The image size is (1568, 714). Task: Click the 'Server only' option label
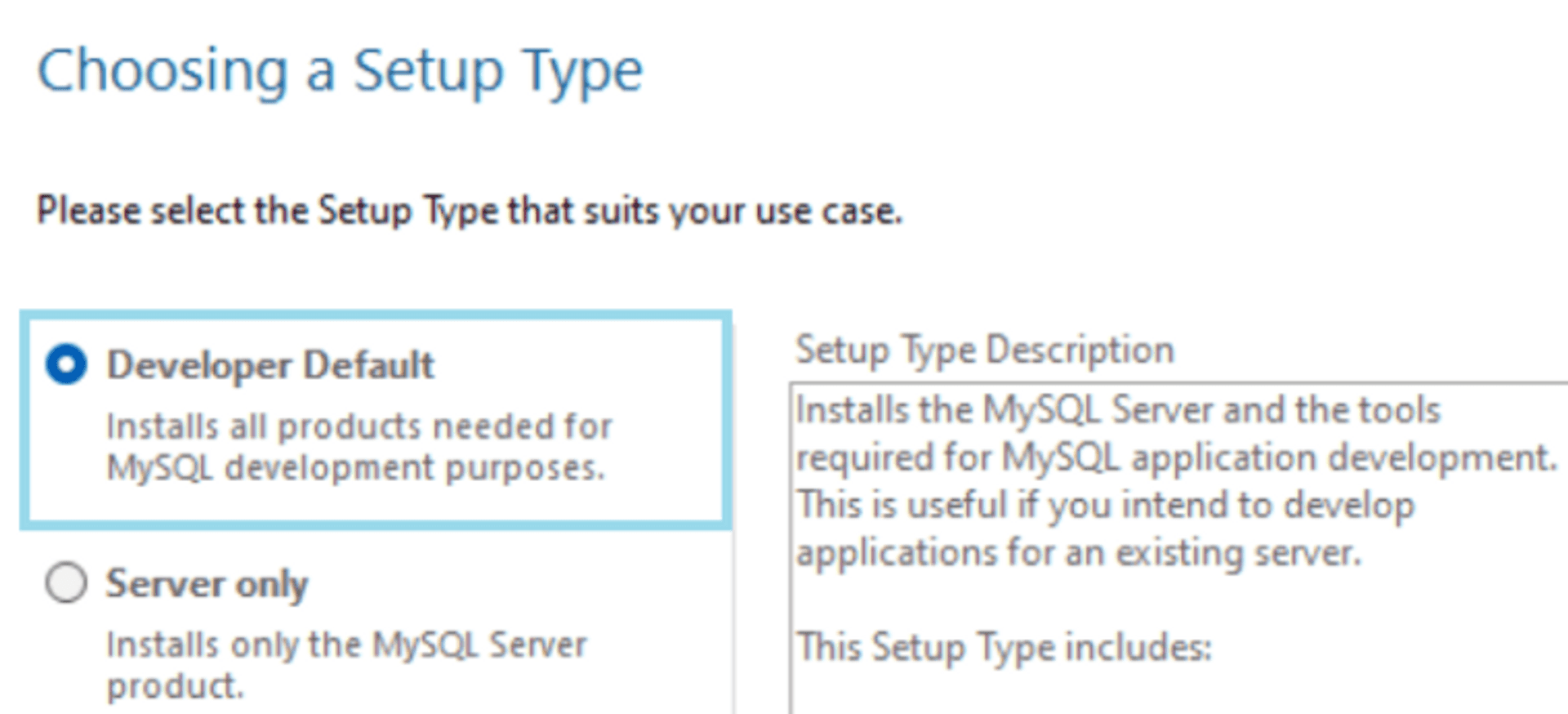[x=207, y=584]
